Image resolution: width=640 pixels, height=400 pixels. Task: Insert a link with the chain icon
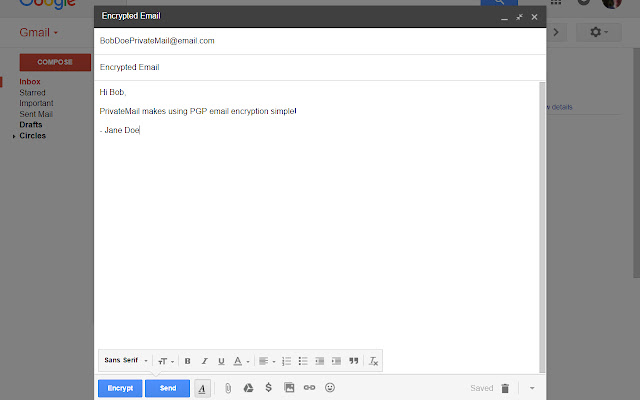tap(309, 387)
